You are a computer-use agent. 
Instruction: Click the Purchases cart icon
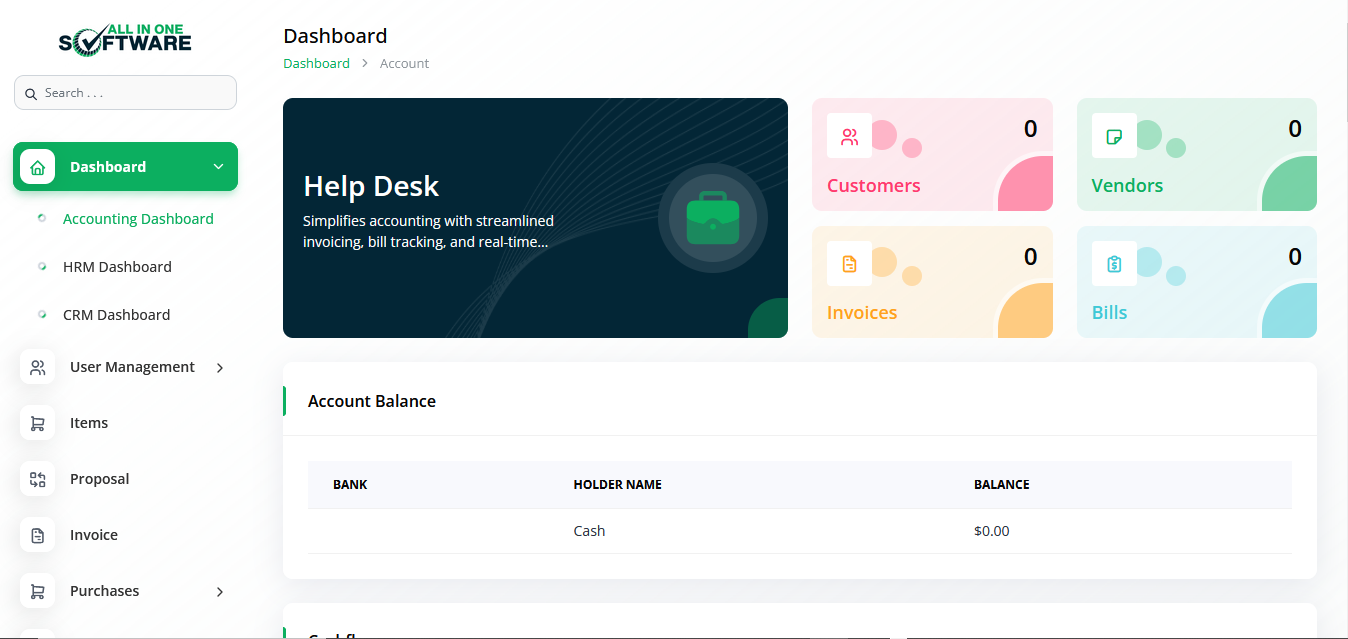point(38,591)
